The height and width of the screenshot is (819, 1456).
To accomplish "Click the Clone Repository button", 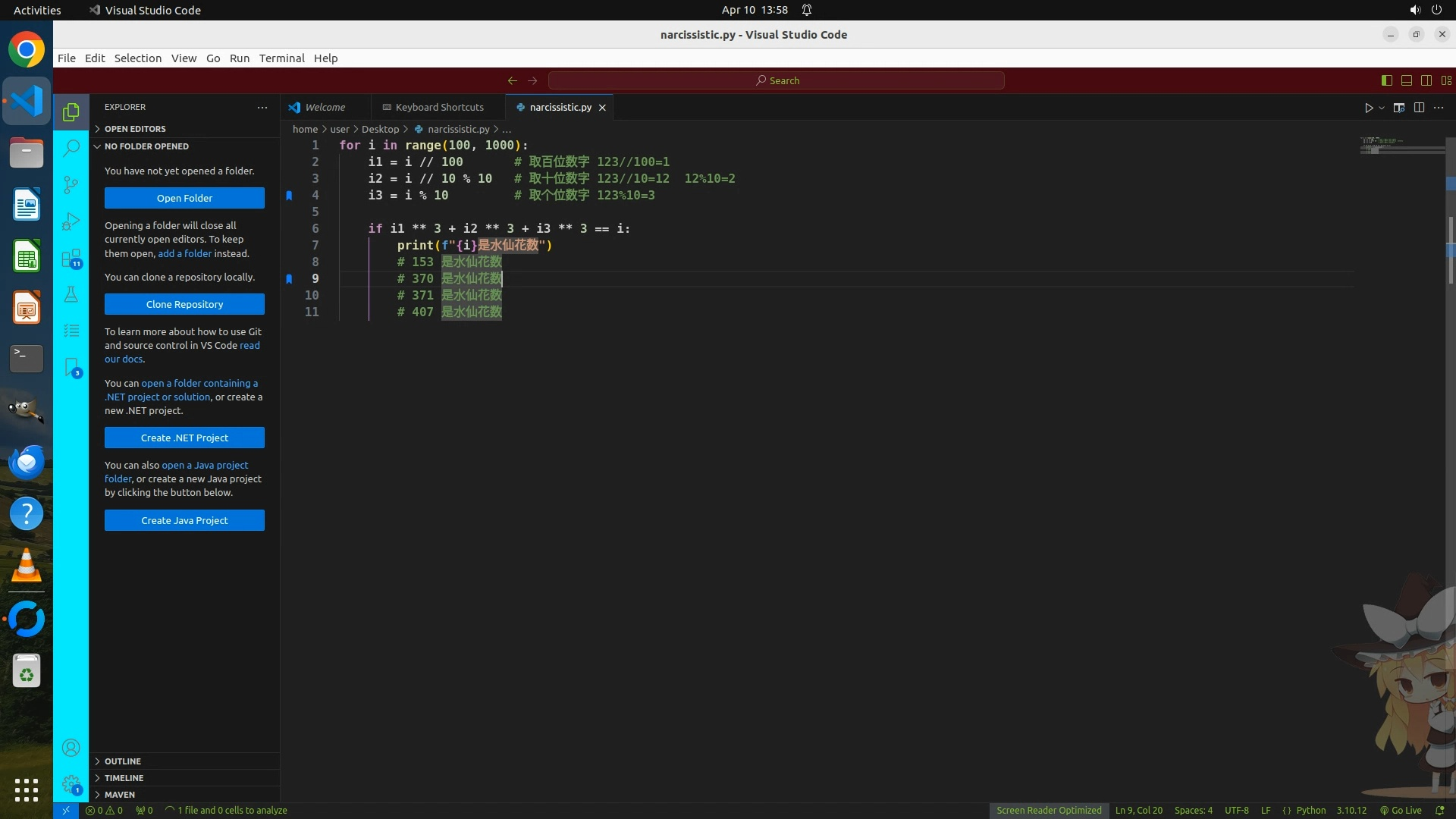I will click(x=184, y=304).
